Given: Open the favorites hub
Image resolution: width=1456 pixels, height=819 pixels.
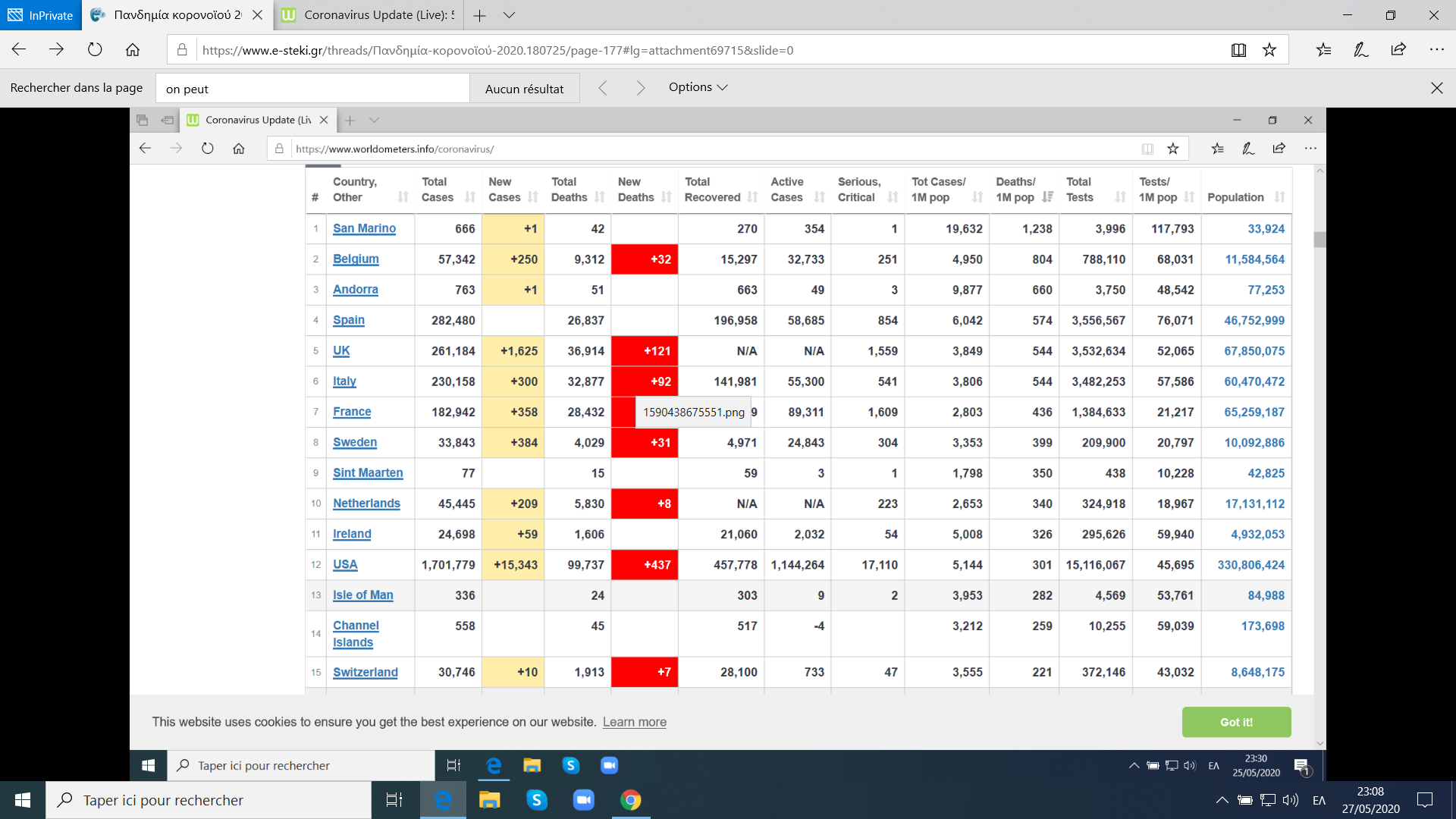Looking at the screenshot, I should pyautogui.click(x=1323, y=50).
